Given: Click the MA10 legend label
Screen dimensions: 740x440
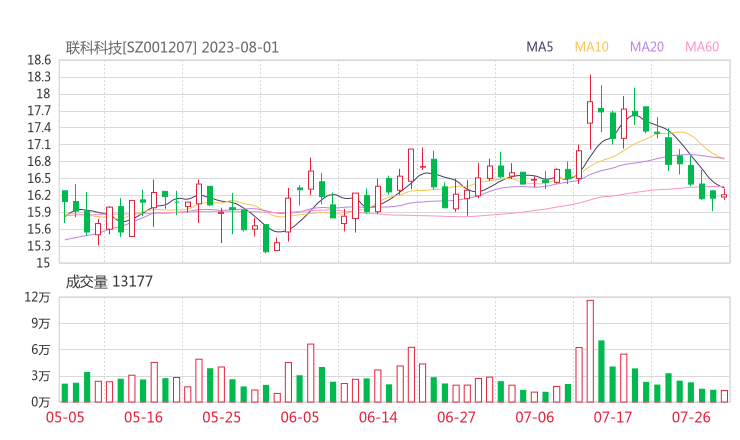Looking at the screenshot, I should click(x=591, y=47).
